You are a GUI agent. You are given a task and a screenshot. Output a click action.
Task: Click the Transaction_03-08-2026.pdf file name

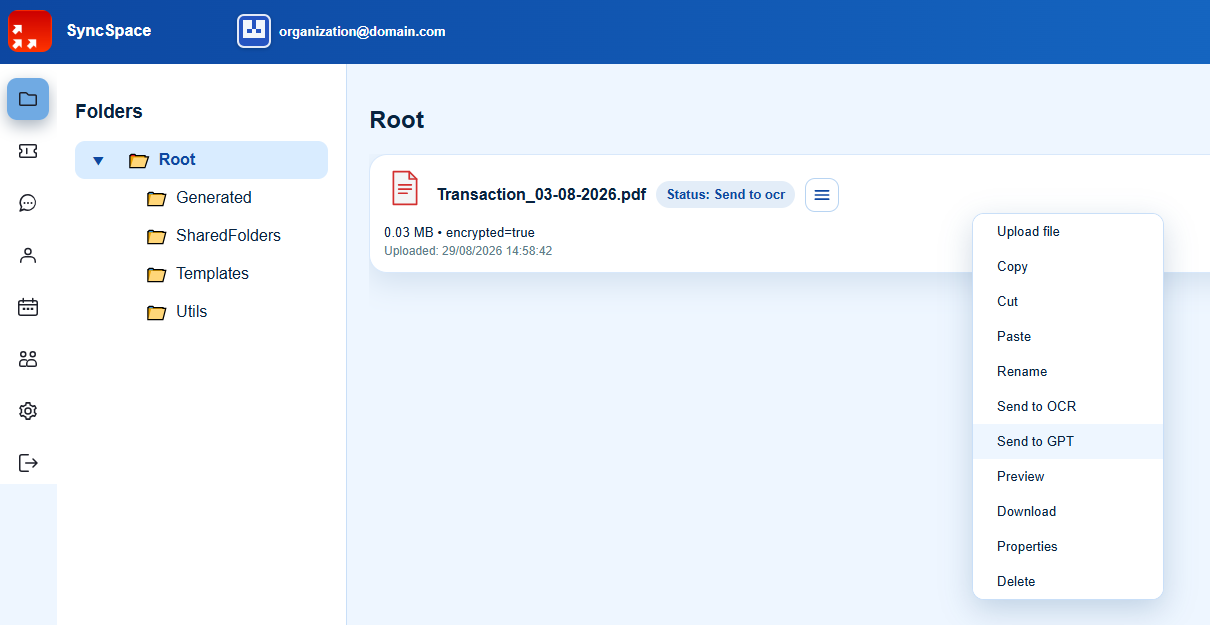[x=541, y=195]
